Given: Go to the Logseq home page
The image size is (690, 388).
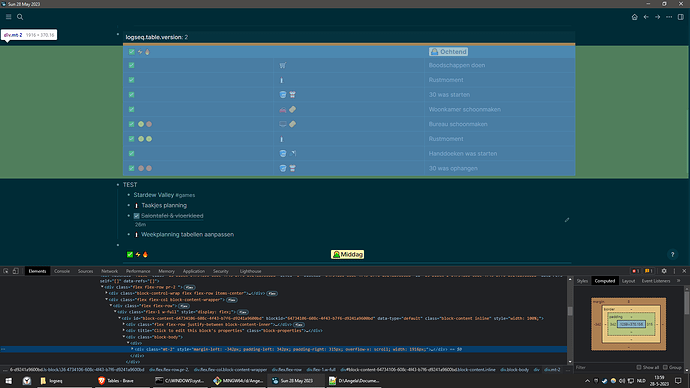Looking at the screenshot, I should 635,17.
